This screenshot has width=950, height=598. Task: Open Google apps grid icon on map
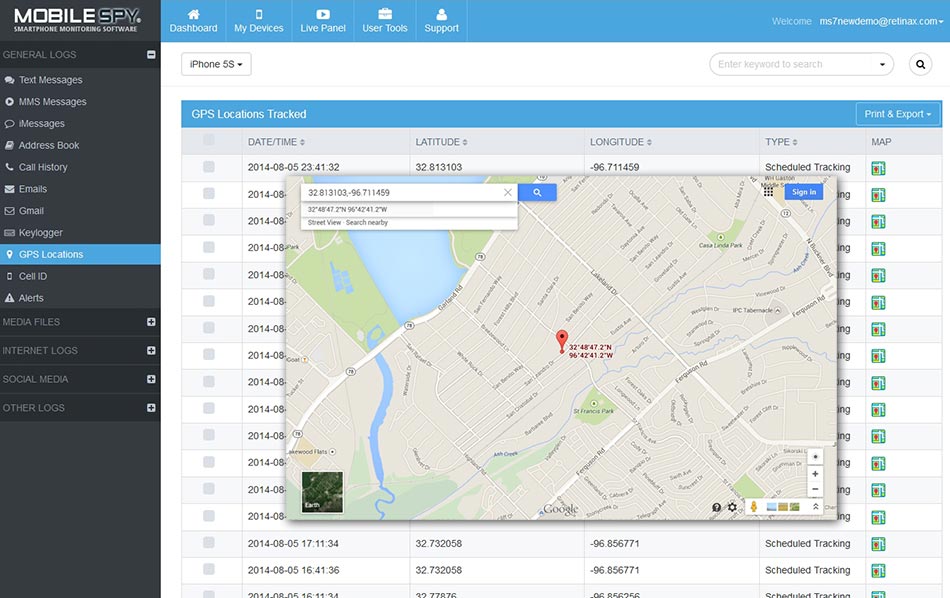(768, 192)
